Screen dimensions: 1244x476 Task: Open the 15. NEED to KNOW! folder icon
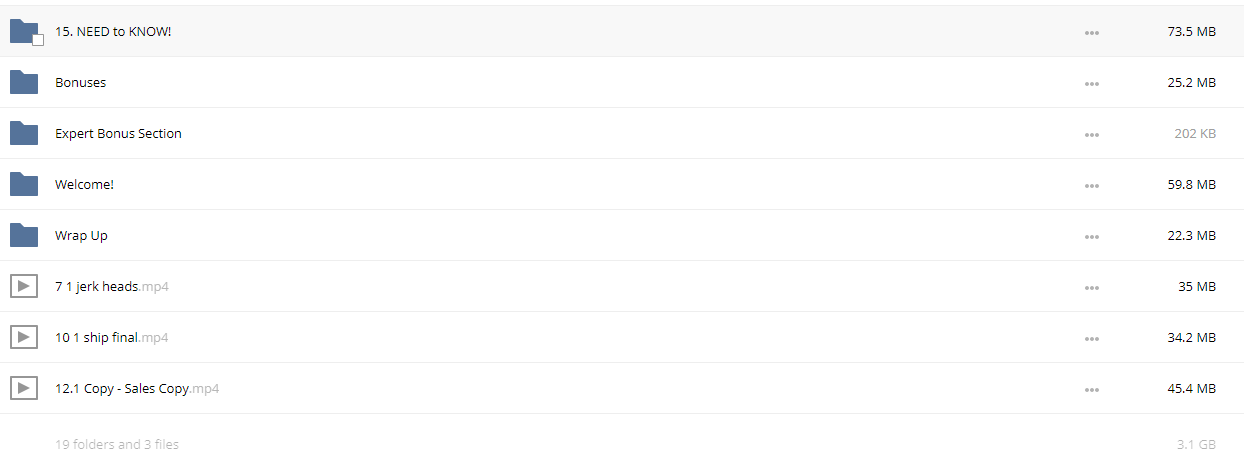(x=23, y=31)
